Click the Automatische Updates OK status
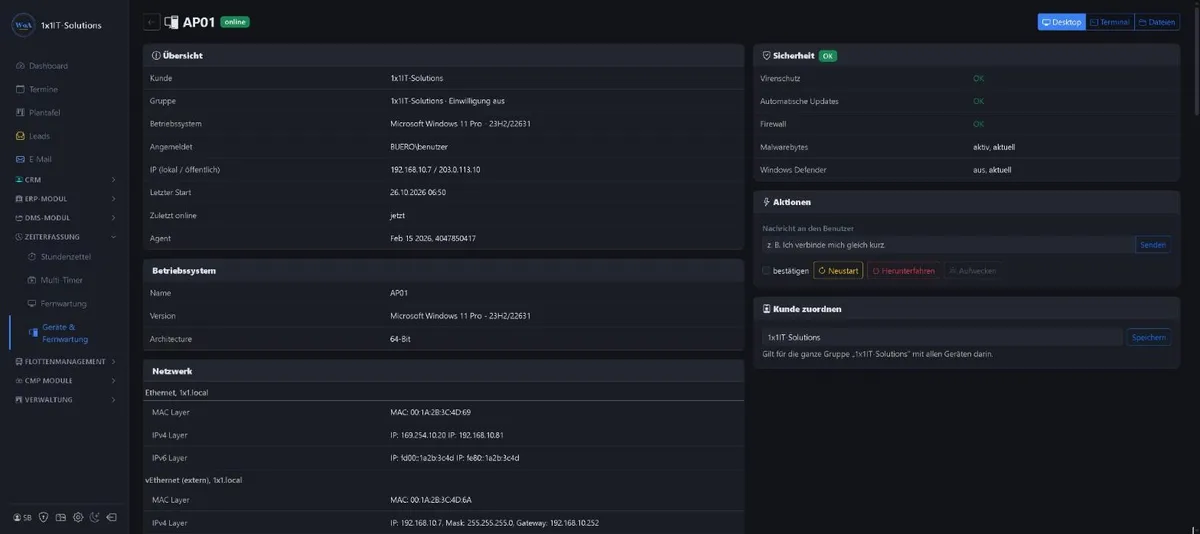1200x534 pixels. pos(978,101)
